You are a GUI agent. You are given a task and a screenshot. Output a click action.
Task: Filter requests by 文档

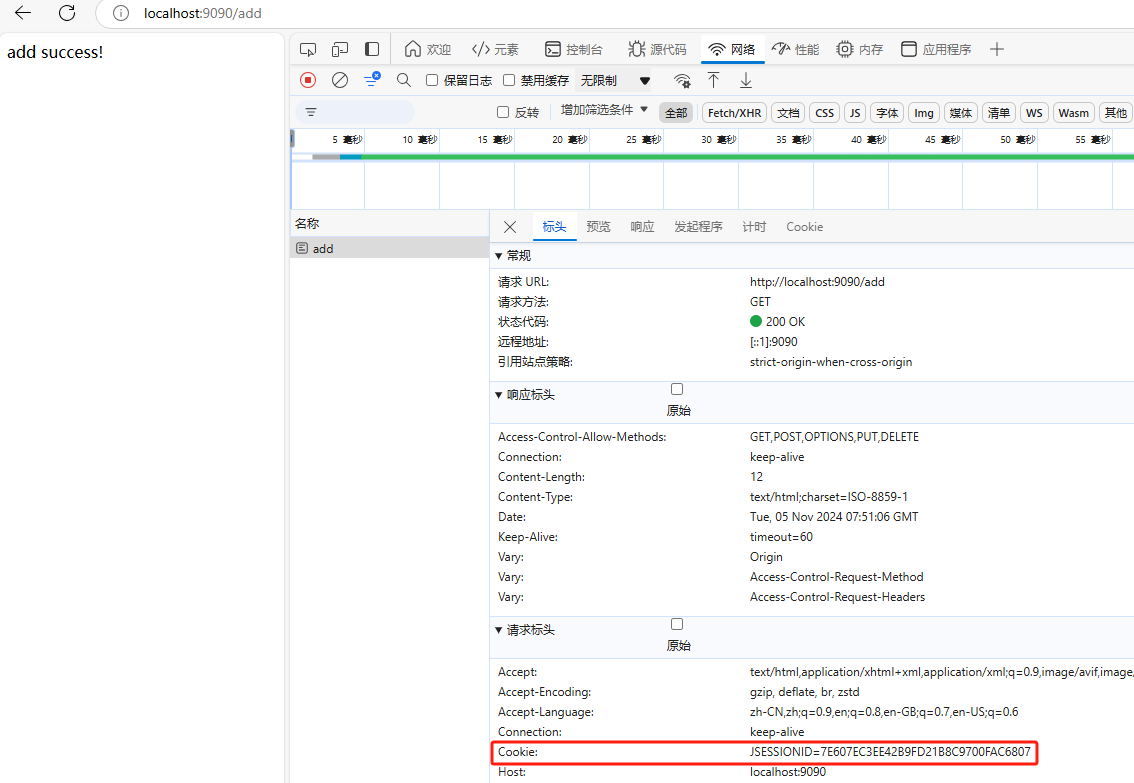pos(788,113)
